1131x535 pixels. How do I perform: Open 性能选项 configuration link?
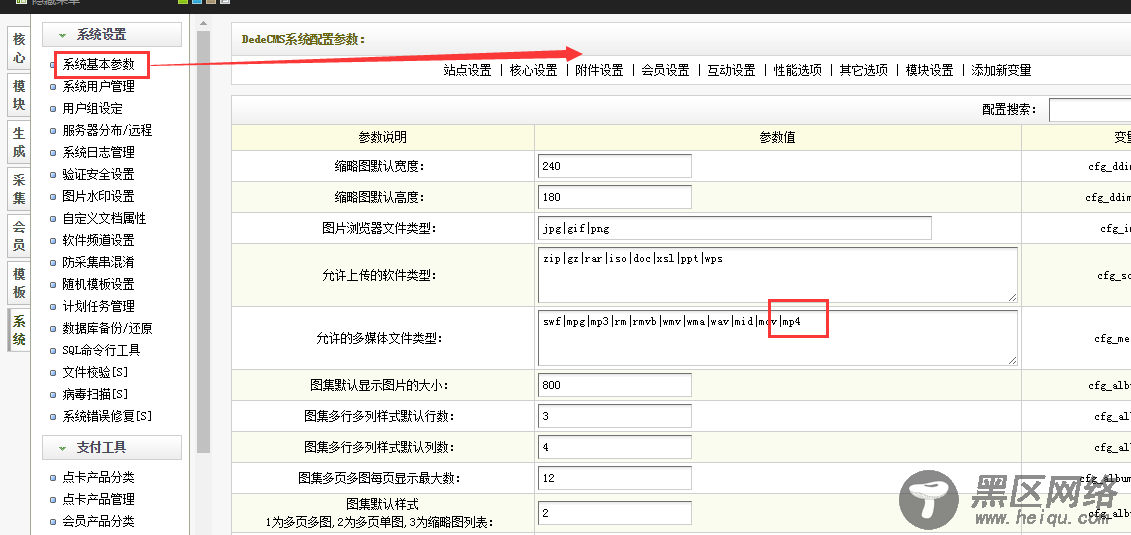tap(798, 71)
